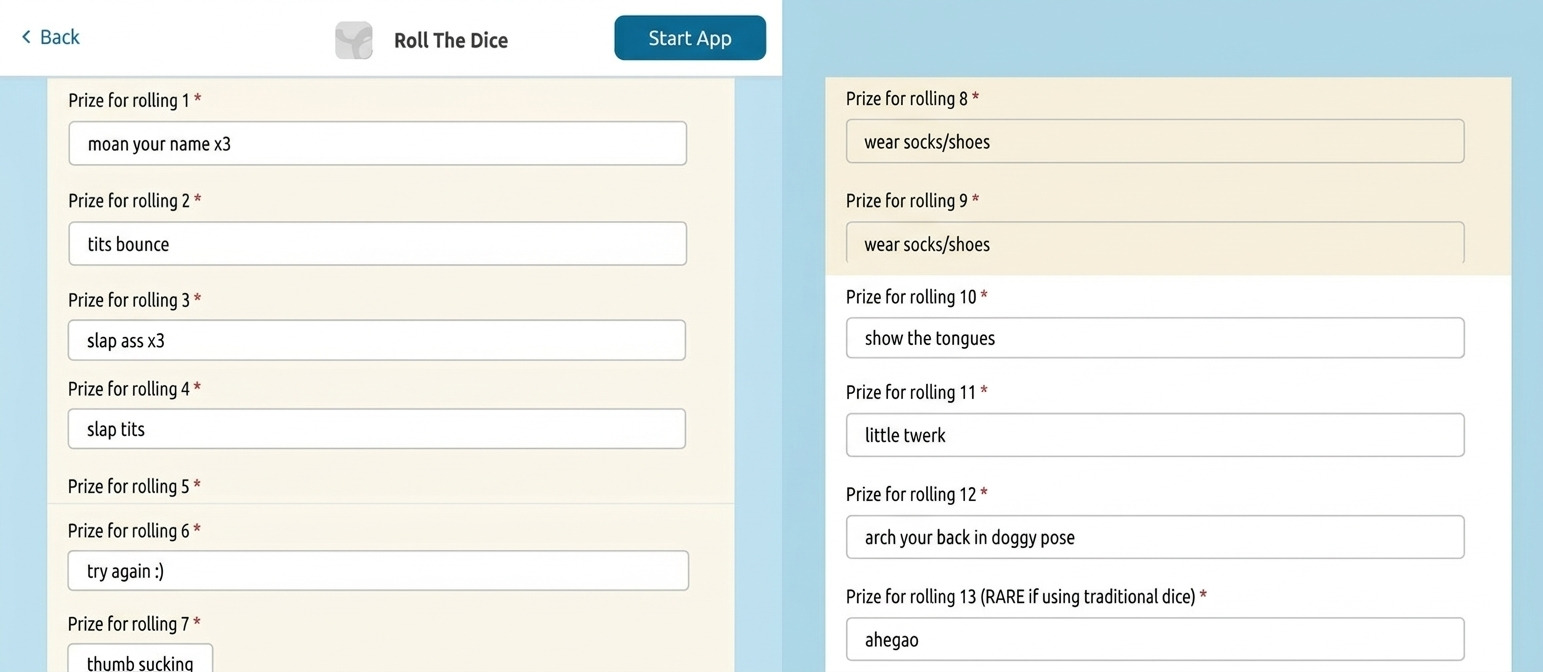Go back using the Back link
This screenshot has height=672, width=1543.
pyautogui.click(x=50, y=37)
